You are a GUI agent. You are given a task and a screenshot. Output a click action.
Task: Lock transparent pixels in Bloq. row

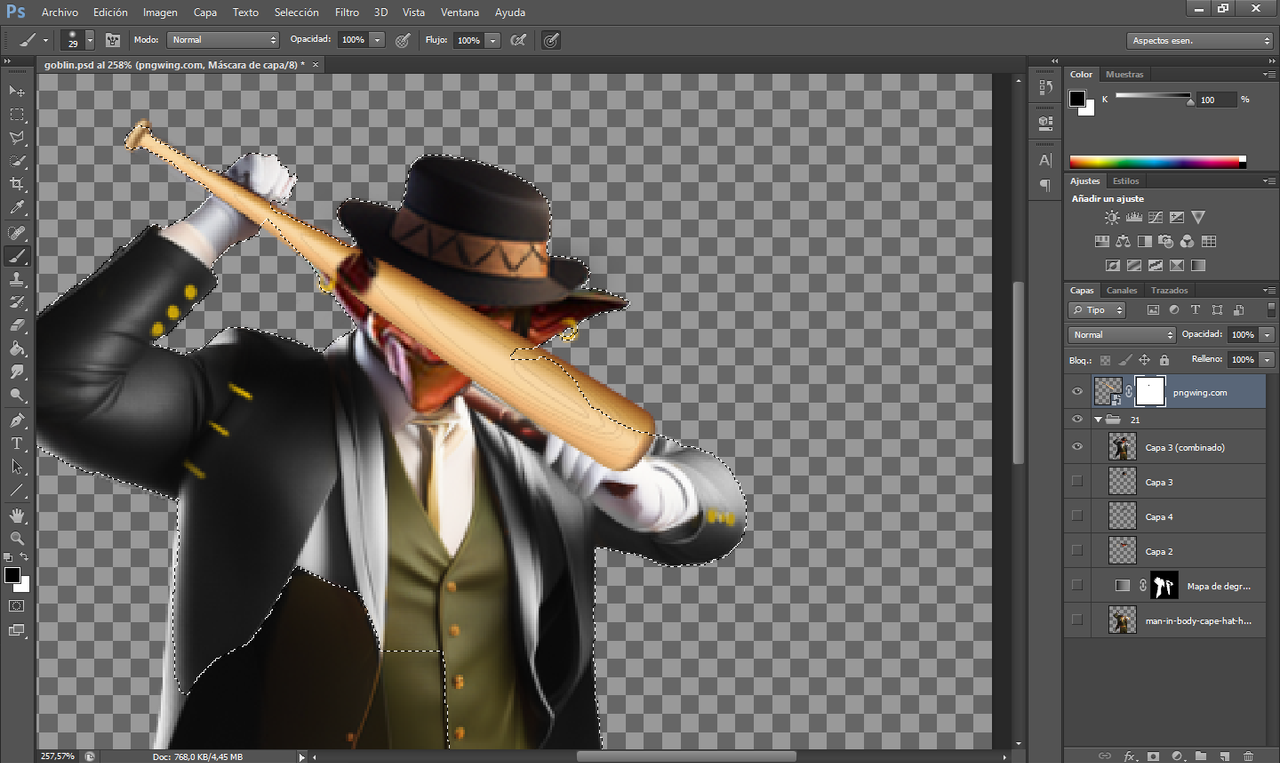(1105, 360)
